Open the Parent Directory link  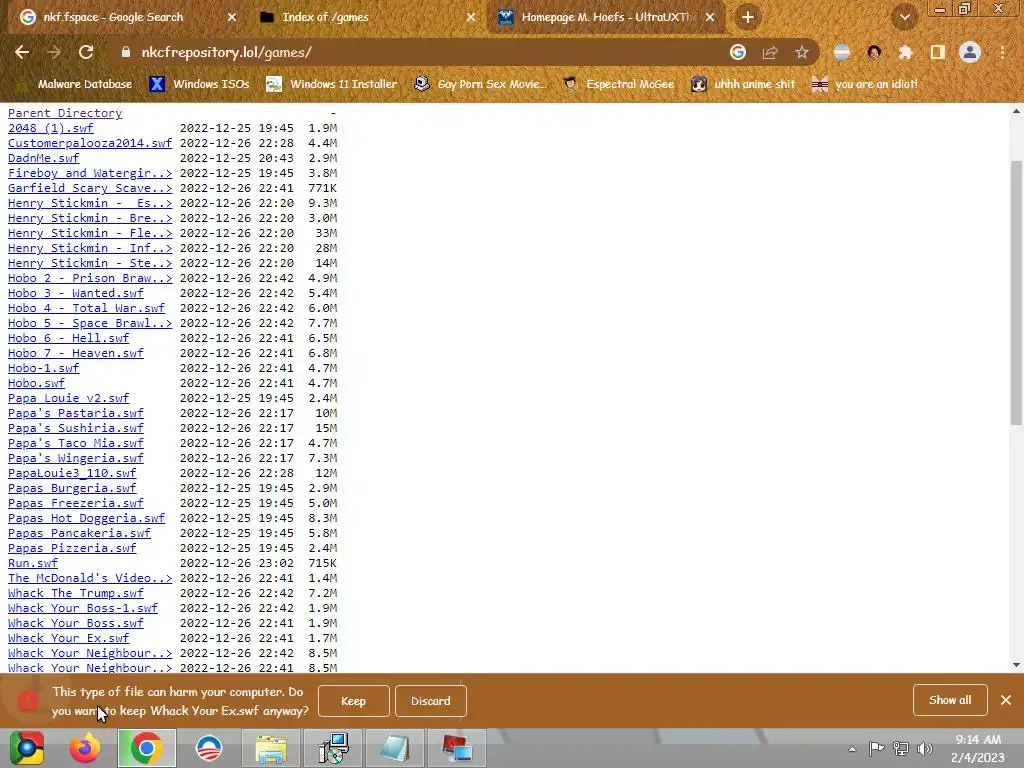click(x=65, y=113)
